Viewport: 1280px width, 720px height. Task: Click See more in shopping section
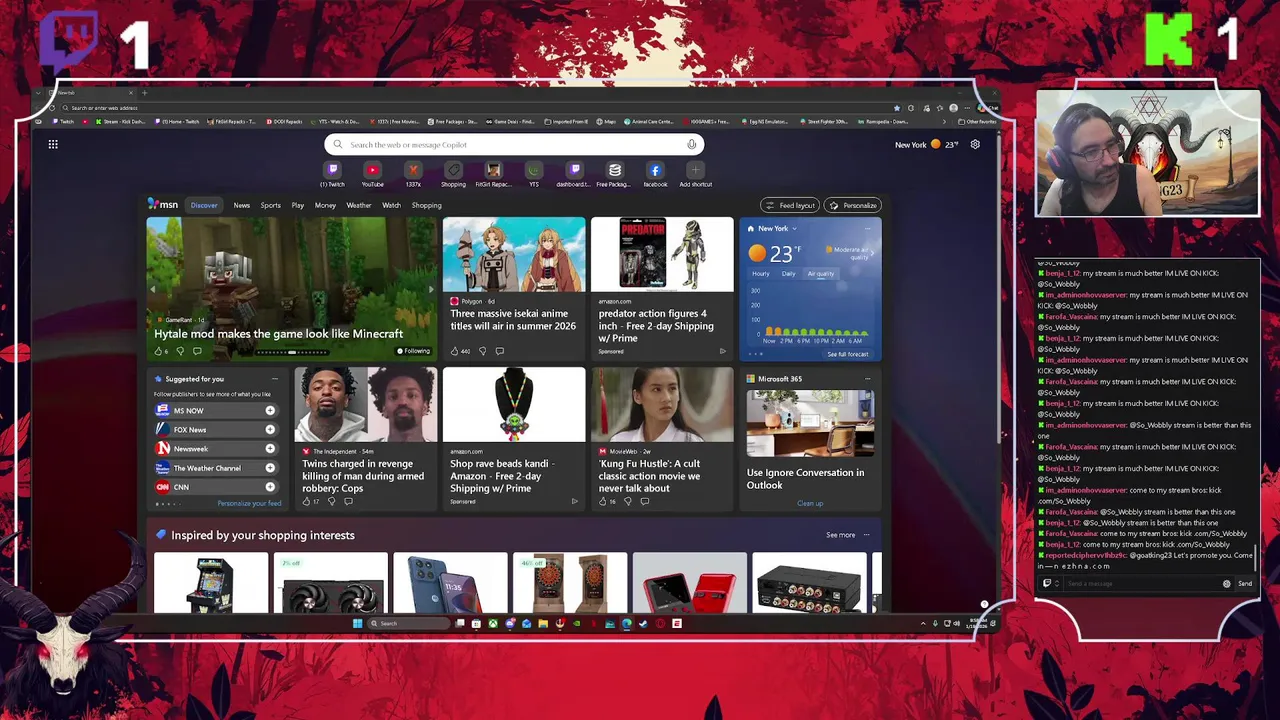840,535
